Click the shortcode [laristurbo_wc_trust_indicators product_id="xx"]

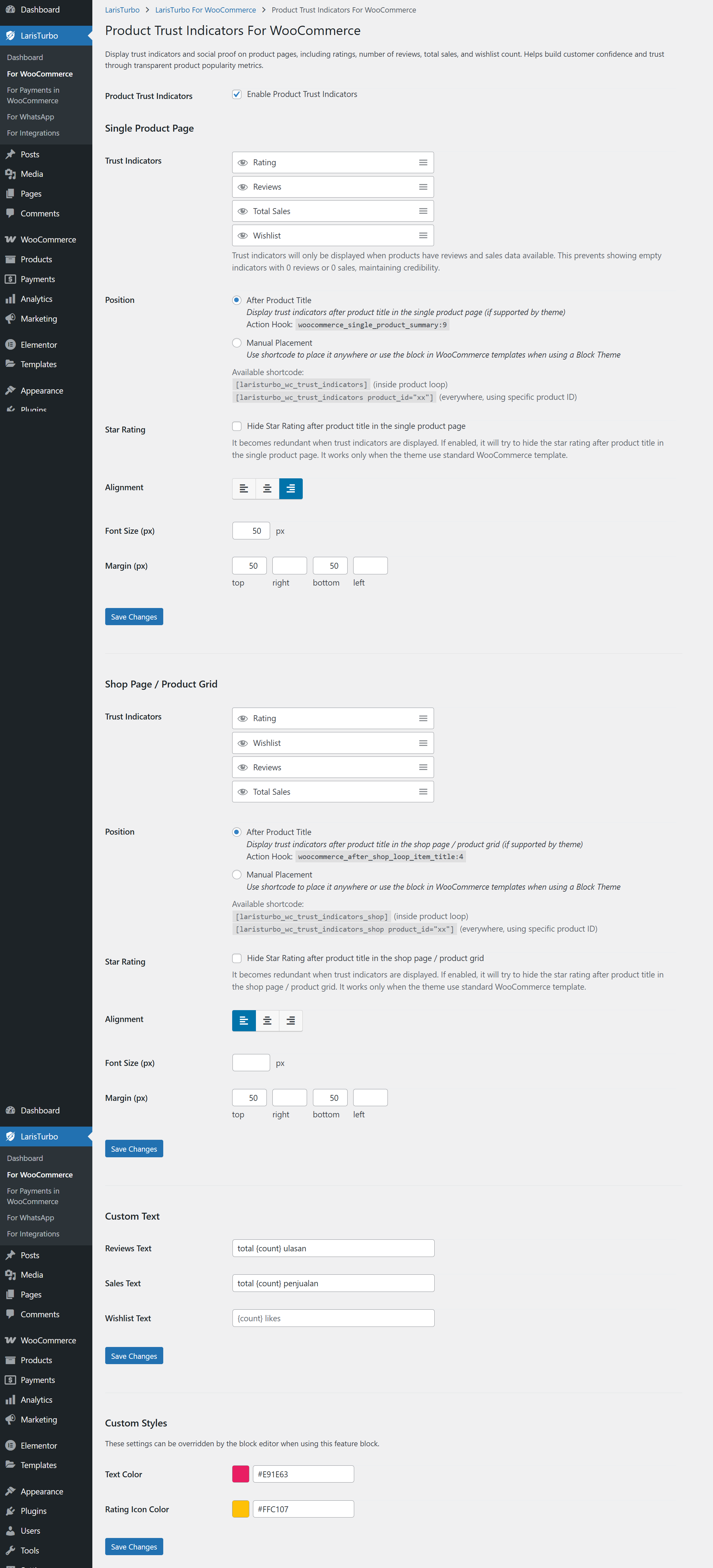point(335,398)
